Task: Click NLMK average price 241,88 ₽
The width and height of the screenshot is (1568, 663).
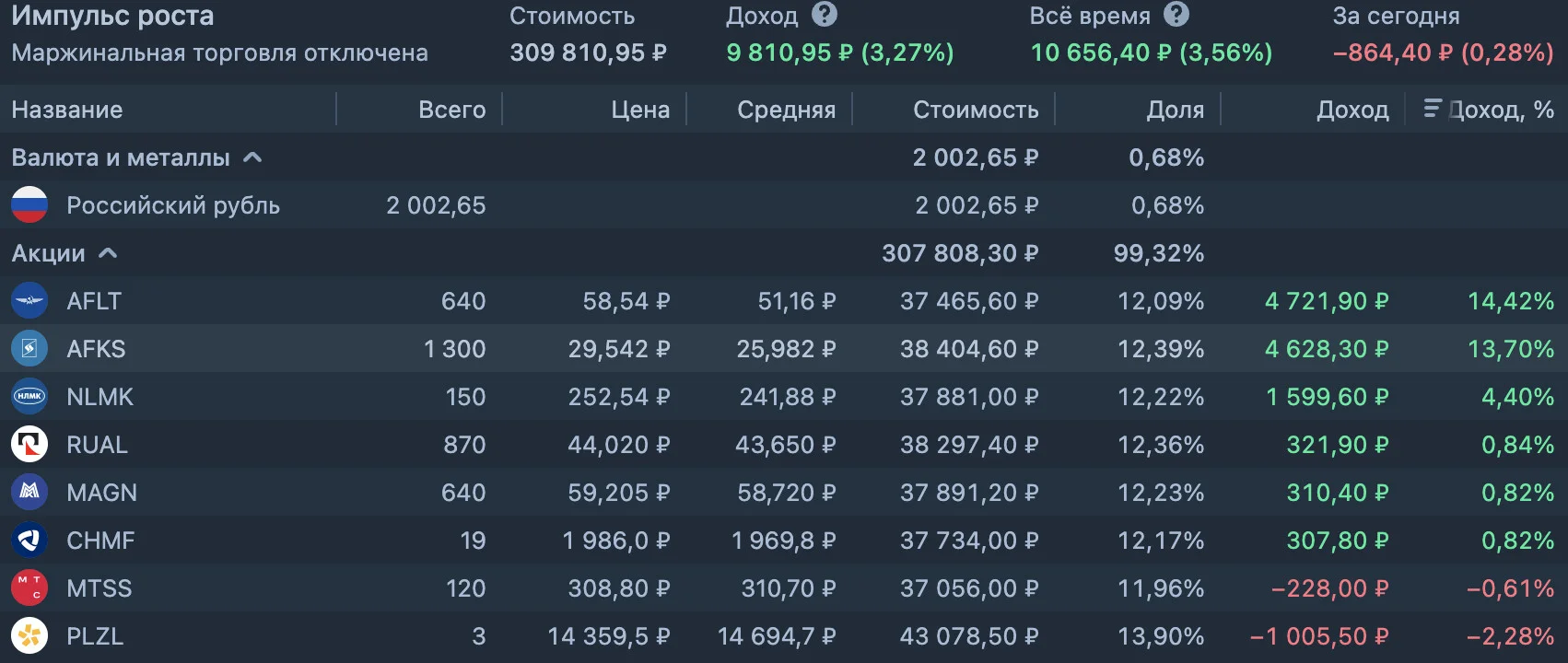Action: point(788,397)
